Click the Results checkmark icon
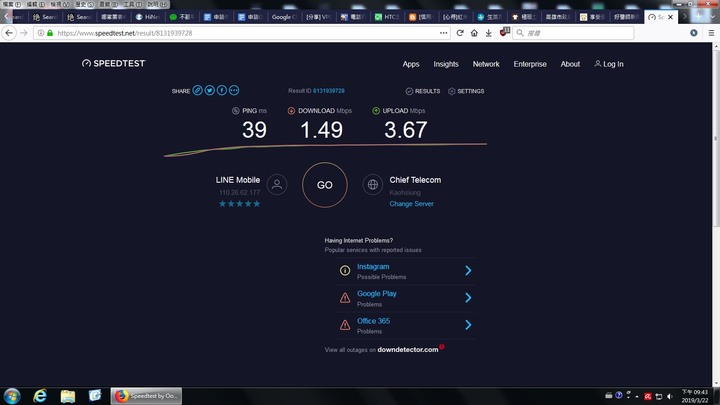720x405 pixels. click(409, 91)
